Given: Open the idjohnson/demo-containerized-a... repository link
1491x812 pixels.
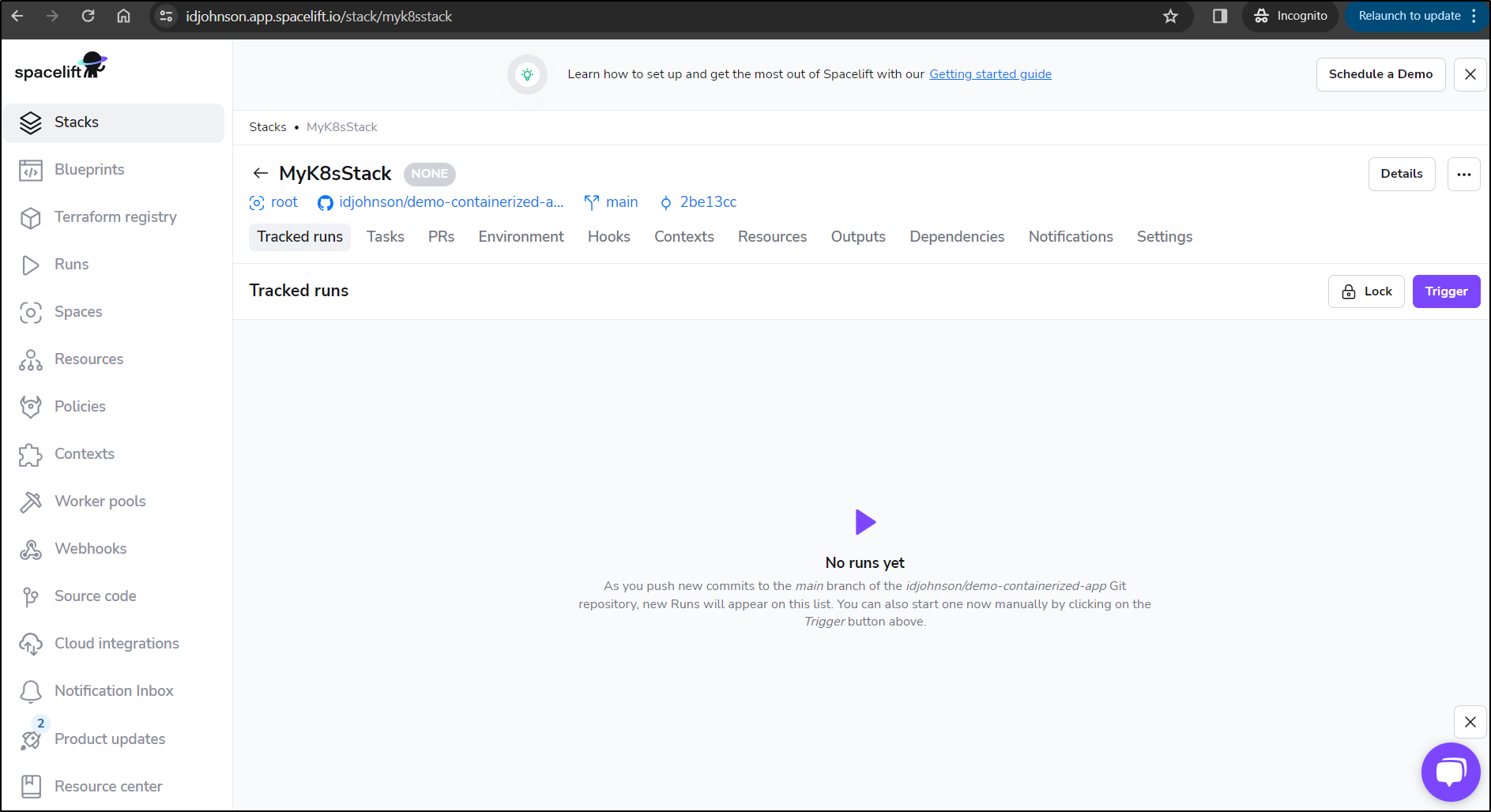Looking at the screenshot, I should (x=441, y=202).
